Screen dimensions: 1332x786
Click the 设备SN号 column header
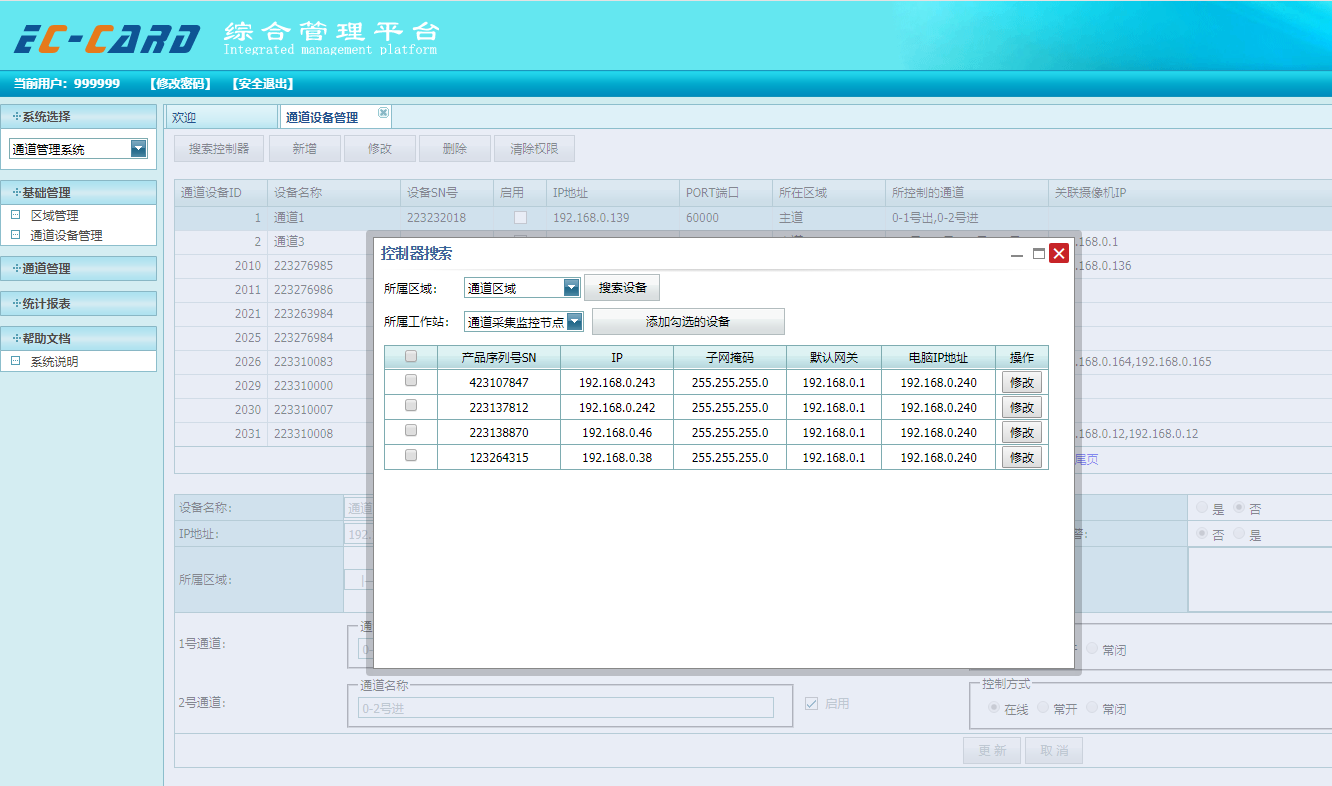446,192
